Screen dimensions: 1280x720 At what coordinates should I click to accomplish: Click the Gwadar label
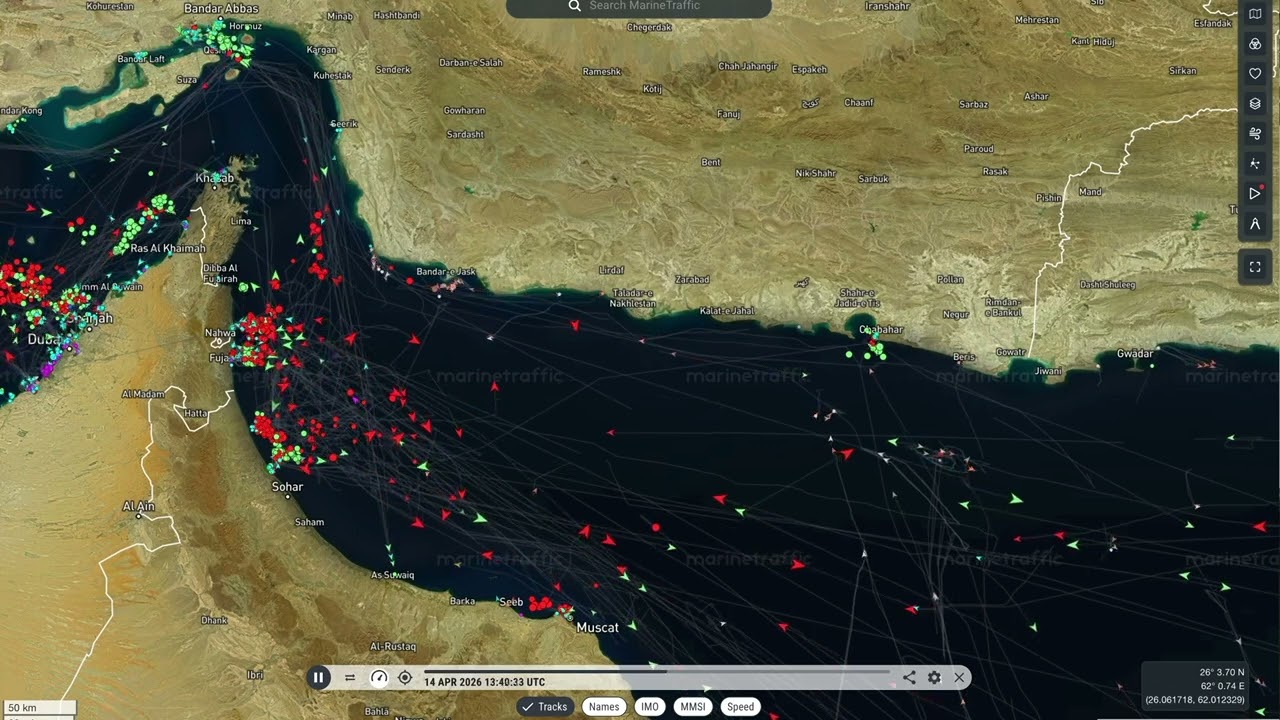(x=1135, y=354)
